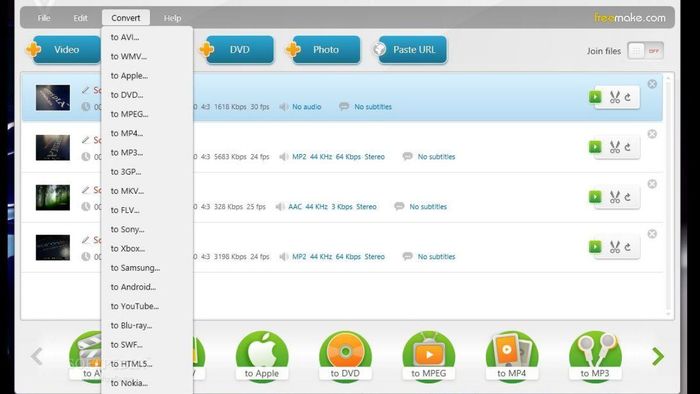Choose 'to 3GP...' menu entry

click(x=147, y=171)
